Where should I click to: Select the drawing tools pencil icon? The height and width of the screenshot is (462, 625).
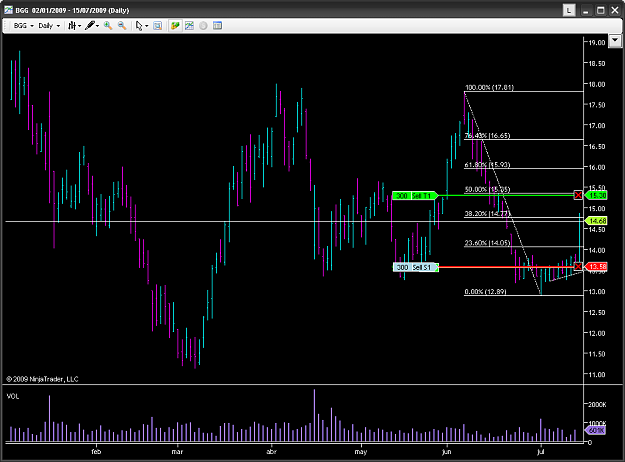(90, 26)
